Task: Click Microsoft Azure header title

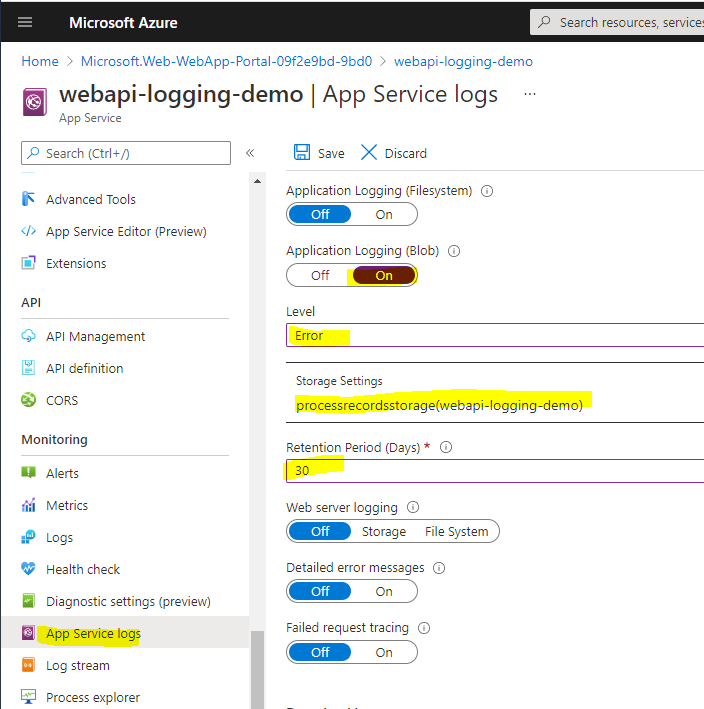Action: pyautogui.click(x=123, y=23)
